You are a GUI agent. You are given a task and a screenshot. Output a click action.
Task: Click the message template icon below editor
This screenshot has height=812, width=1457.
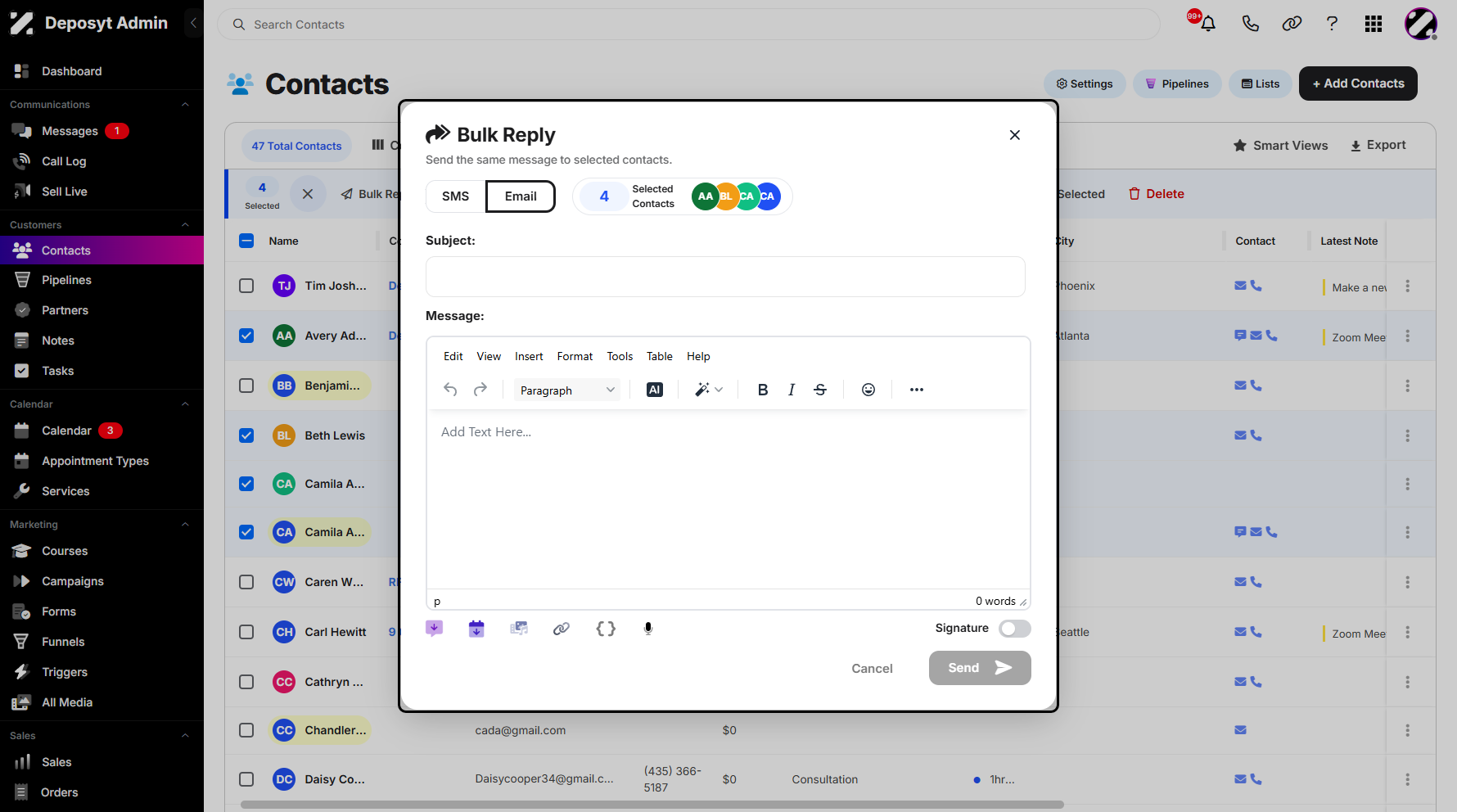(435, 629)
